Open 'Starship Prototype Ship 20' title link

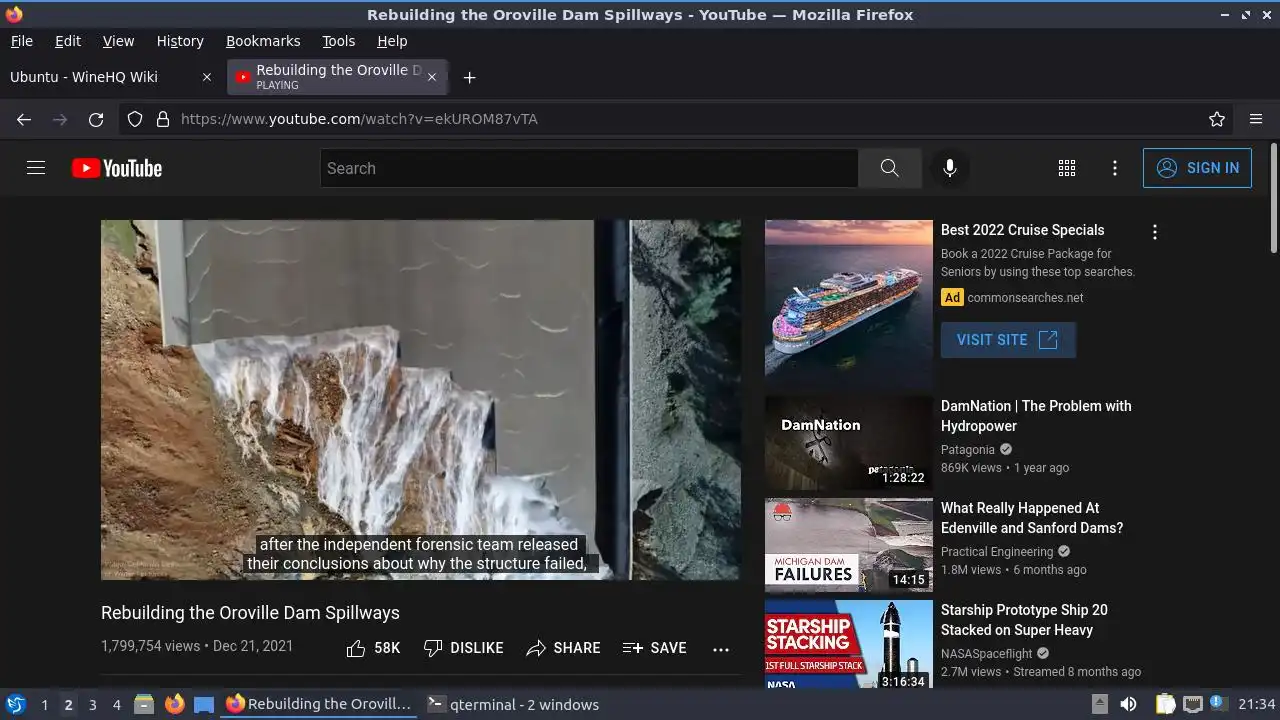tap(1024, 620)
